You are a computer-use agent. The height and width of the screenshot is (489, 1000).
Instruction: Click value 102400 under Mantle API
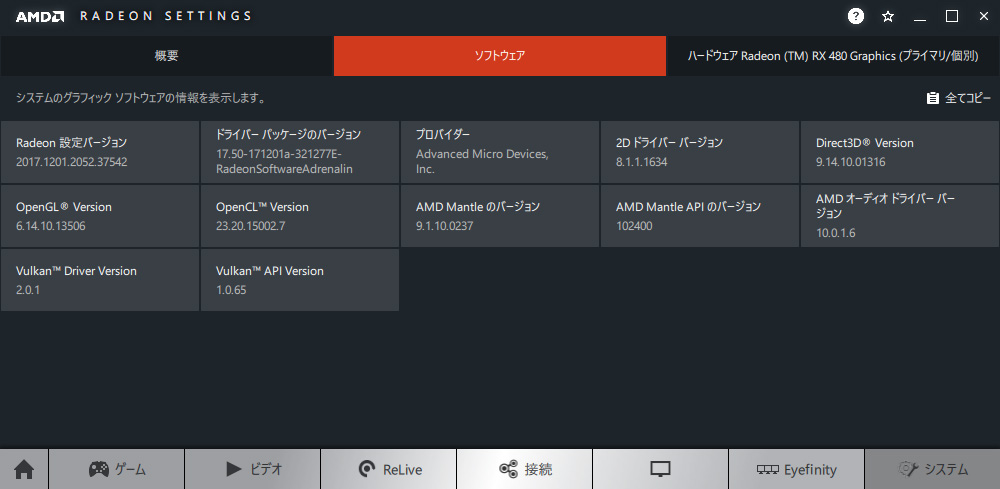[634, 226]
